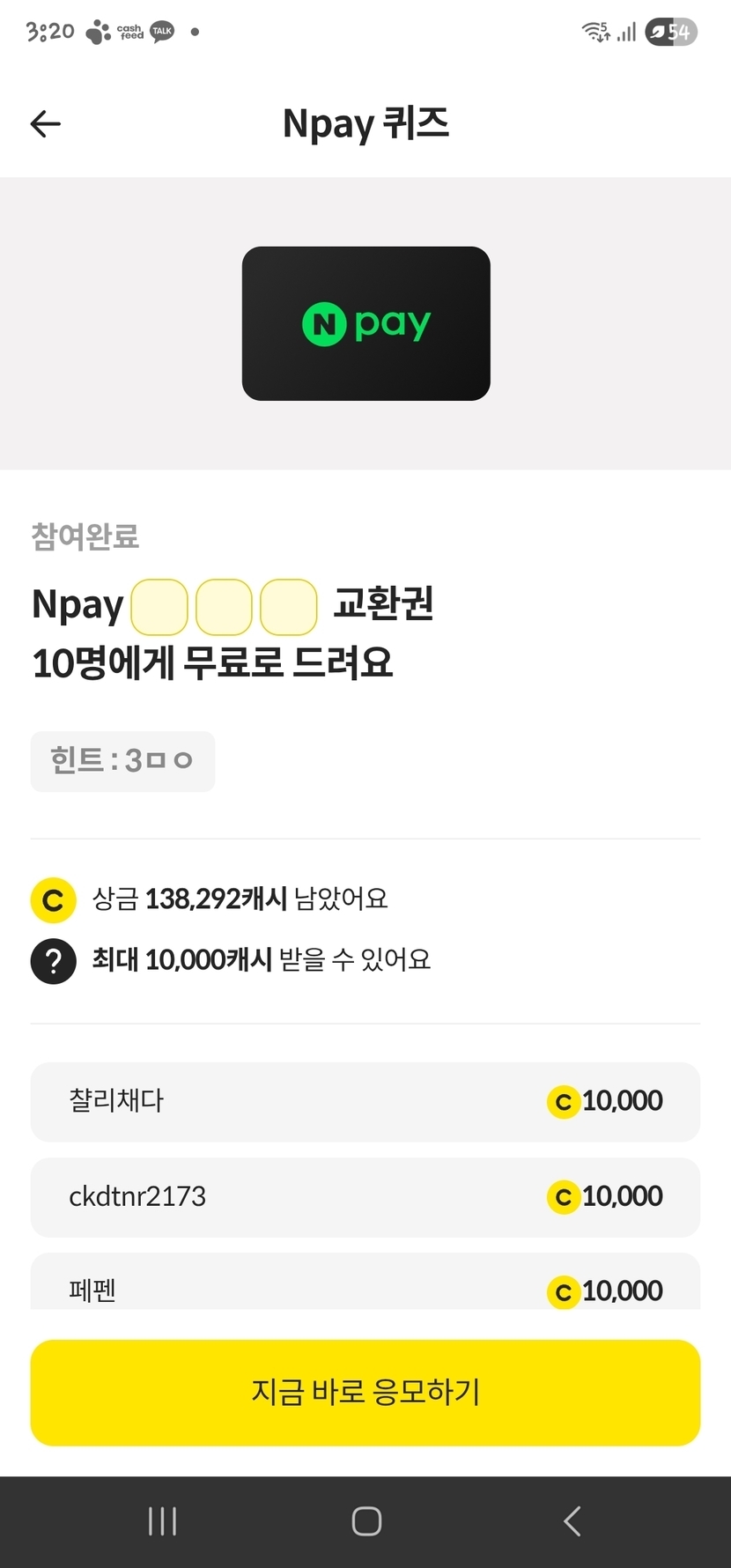This screenshot has width=731, height=1568.
Task: Select the second empty answer box
Action: click(x=224, y=607)
